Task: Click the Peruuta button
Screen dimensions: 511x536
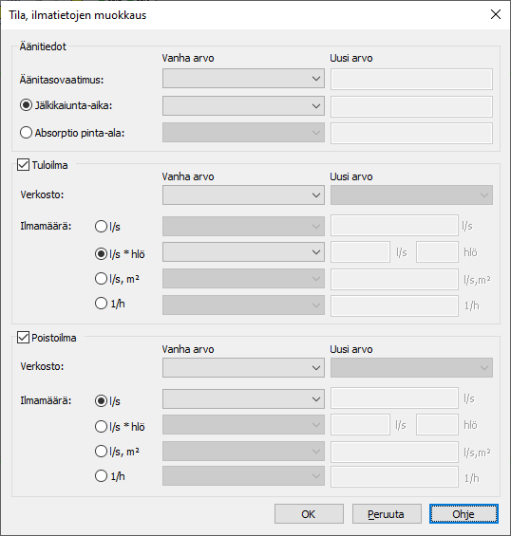Action: click(x=387, y=514)
